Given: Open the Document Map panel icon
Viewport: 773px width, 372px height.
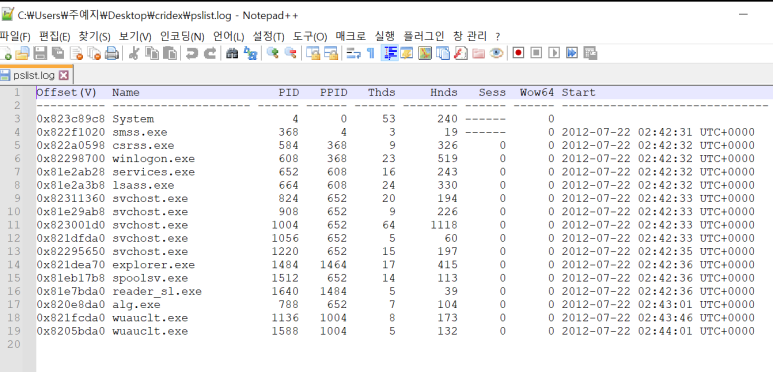Looking at the screenshot, I should (x=425, y=53).
